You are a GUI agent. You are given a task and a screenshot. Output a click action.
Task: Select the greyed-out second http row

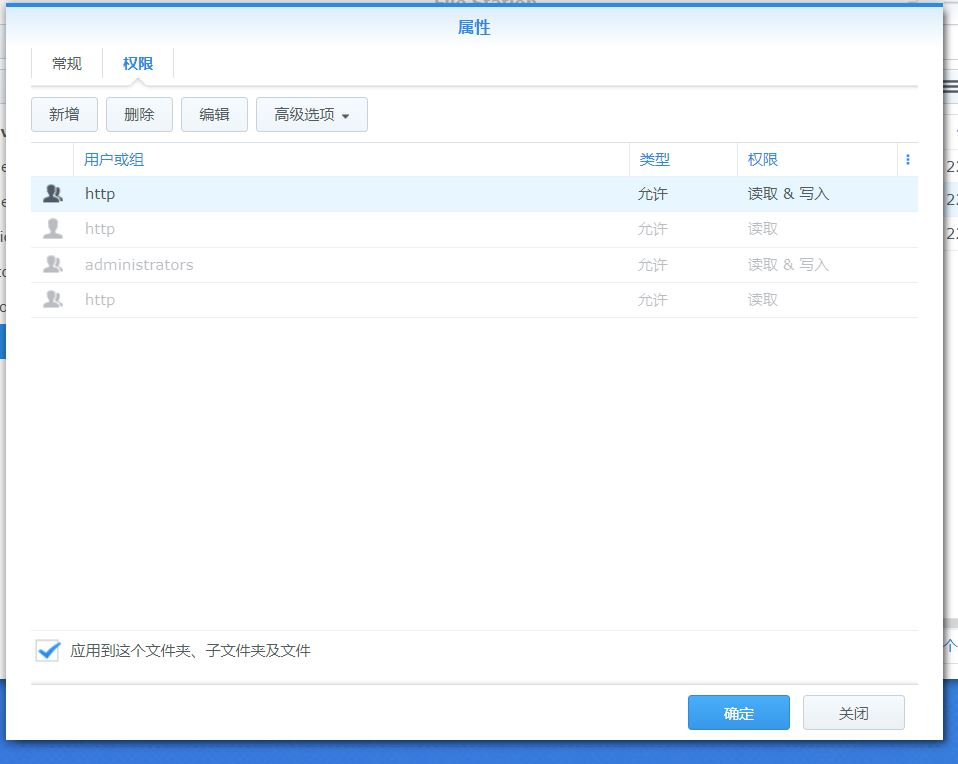coord(300,229)
